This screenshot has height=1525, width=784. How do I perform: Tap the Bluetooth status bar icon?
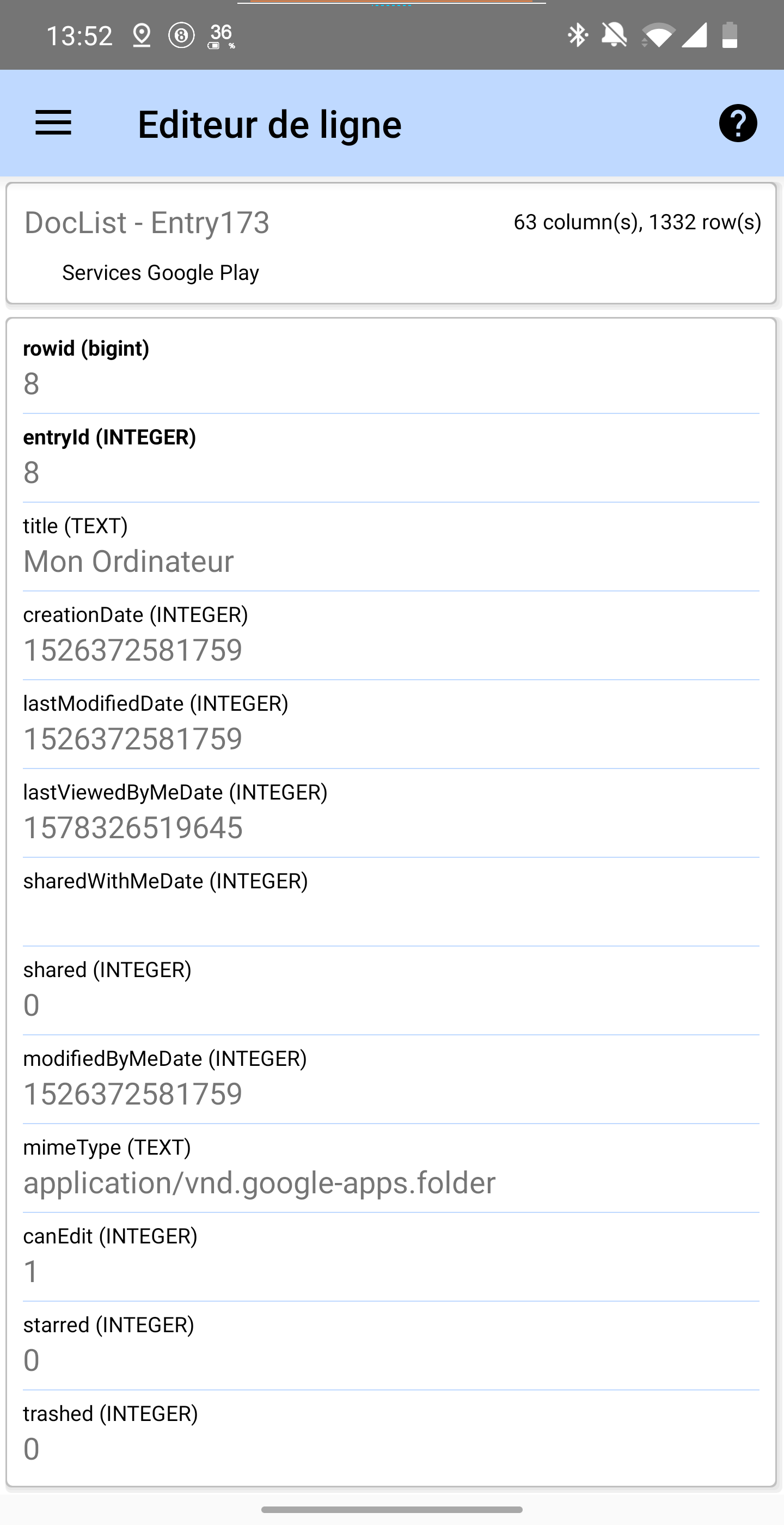pos(577,35)
